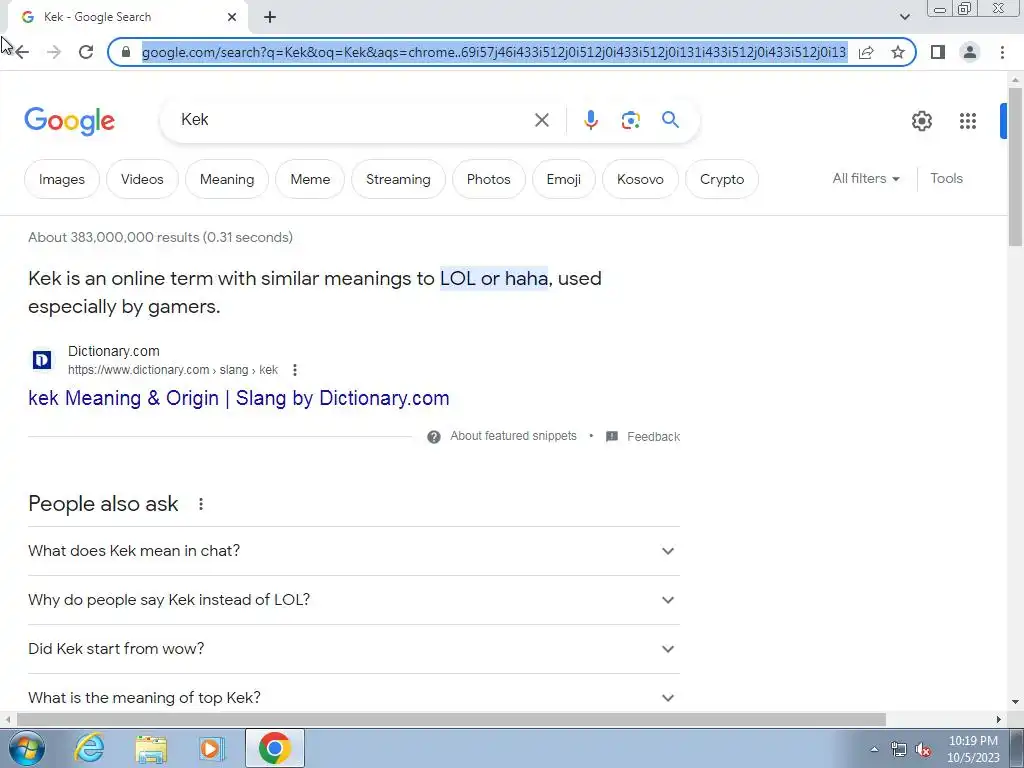Expand "Why do people say Kek instead of LOL?"
The height and width of the screenshot is (768, 1024).
354,600
